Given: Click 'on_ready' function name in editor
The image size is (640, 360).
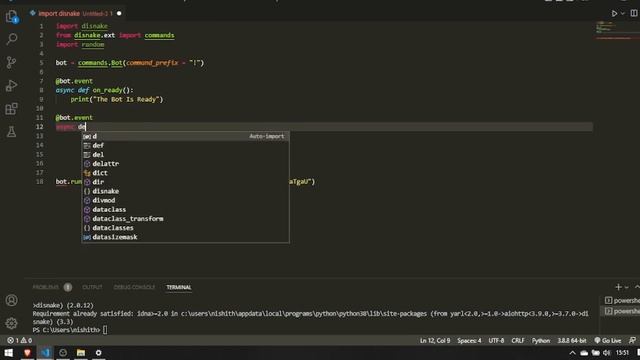Looking at the screenshot, I should tap(107, 90).
